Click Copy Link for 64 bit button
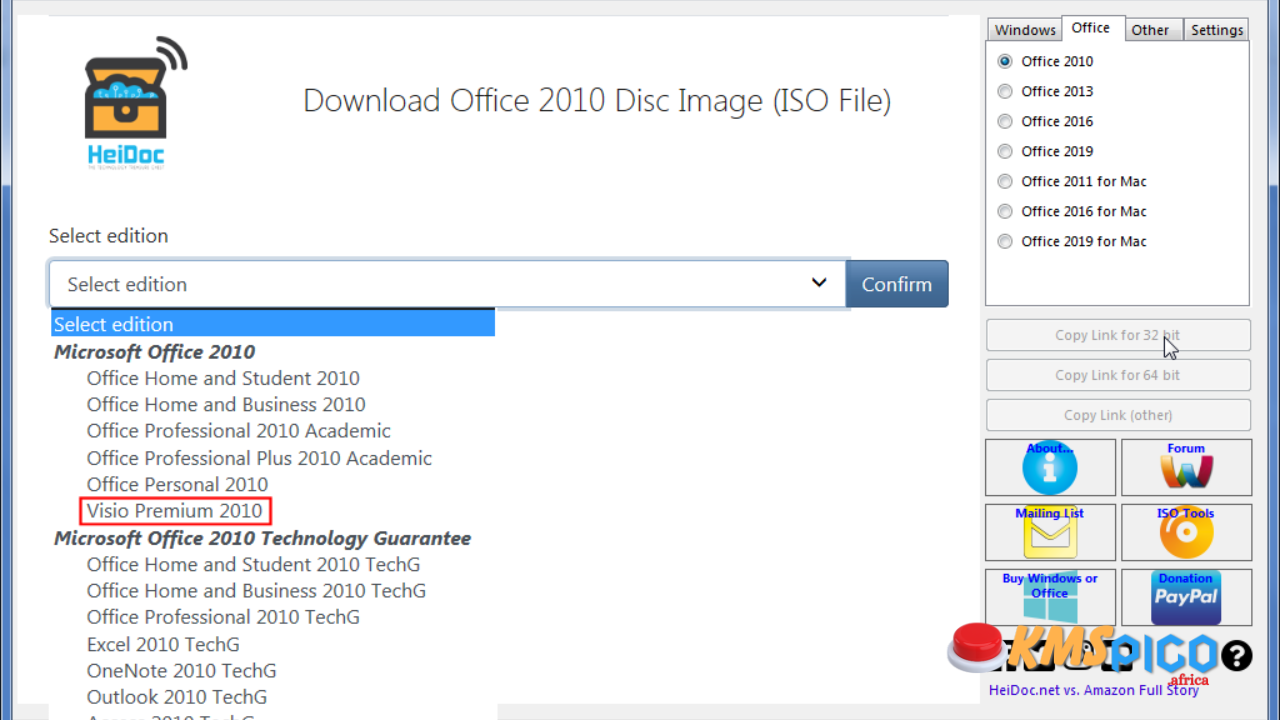The height and width of the screenshot is (720, 1280). tap(1118, 375)
